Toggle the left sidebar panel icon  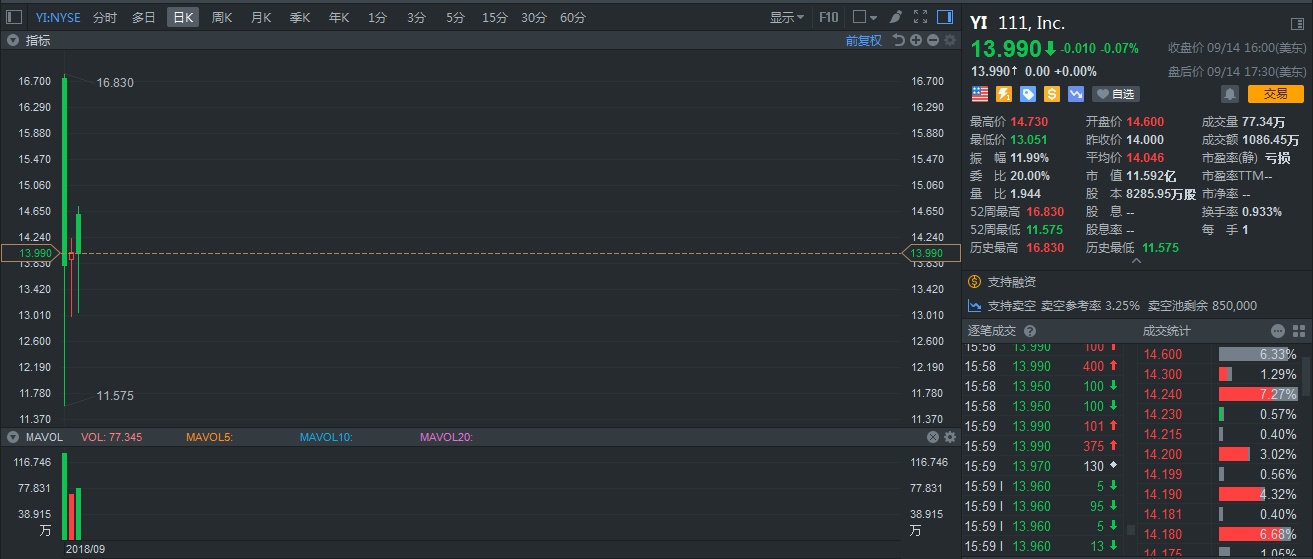tap(14, 17)
